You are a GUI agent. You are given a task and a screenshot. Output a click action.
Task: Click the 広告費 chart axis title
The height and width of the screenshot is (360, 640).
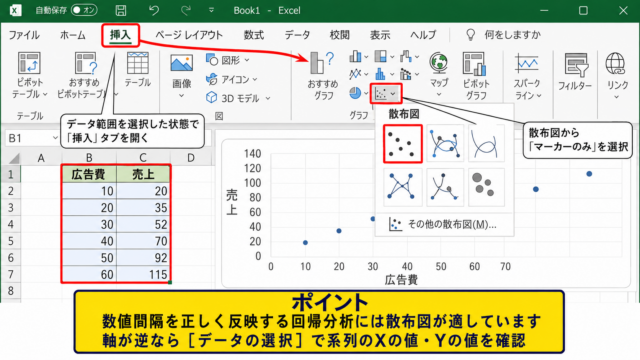(401, 280)
